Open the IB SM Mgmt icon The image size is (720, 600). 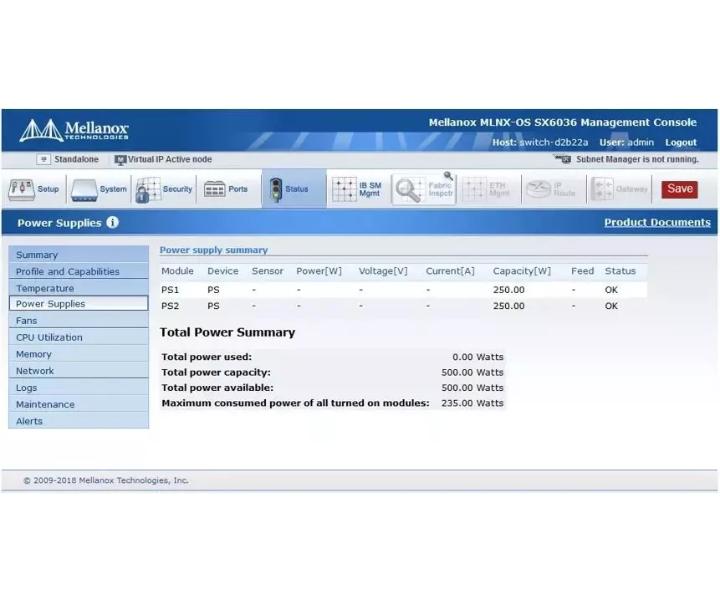(x=344, y=189)
